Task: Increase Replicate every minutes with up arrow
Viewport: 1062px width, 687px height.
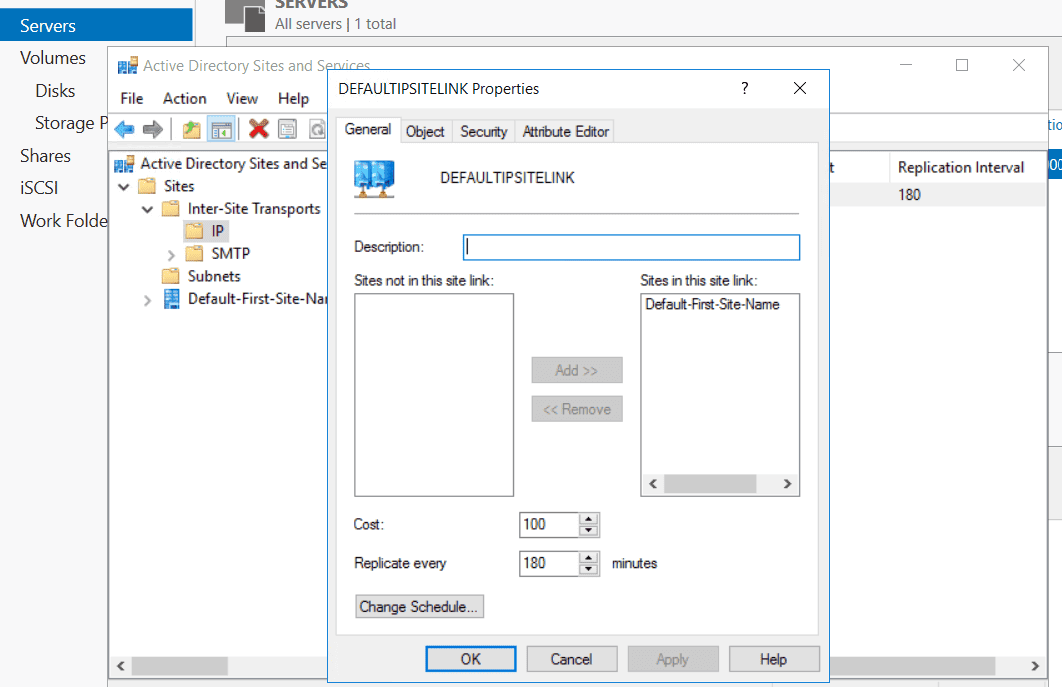Action: tap(589, 558)
